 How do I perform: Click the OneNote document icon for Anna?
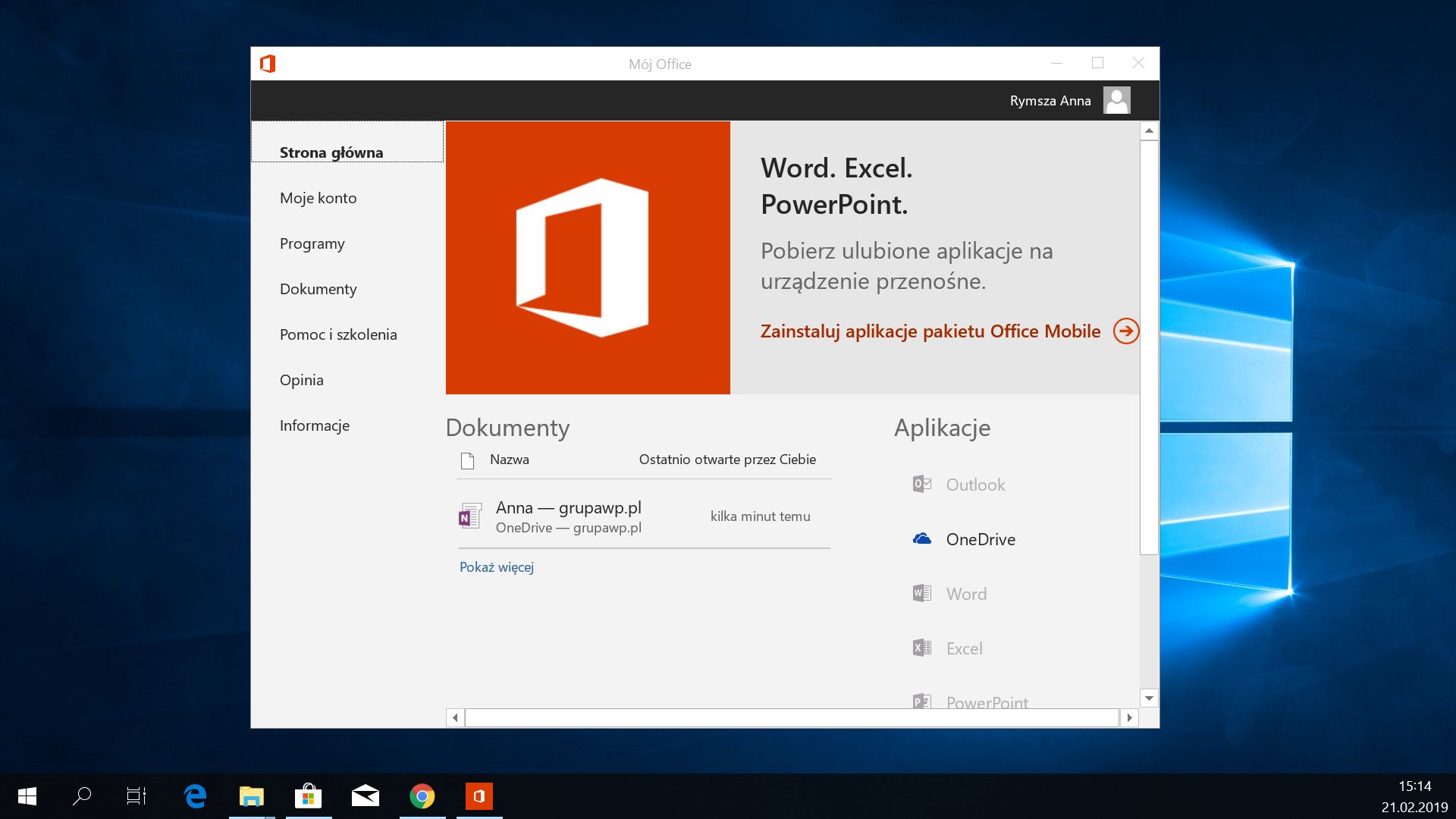coord(470,516)
